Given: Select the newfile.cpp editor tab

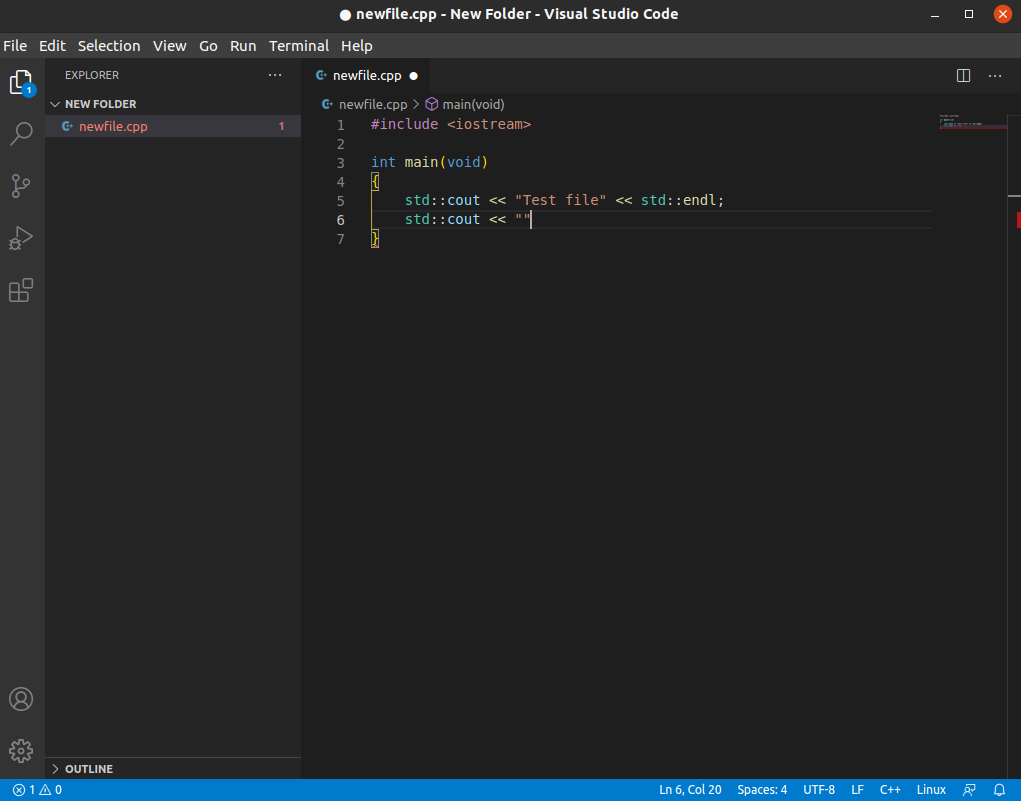Looking at the screenshot, I should tap(366, 75).
